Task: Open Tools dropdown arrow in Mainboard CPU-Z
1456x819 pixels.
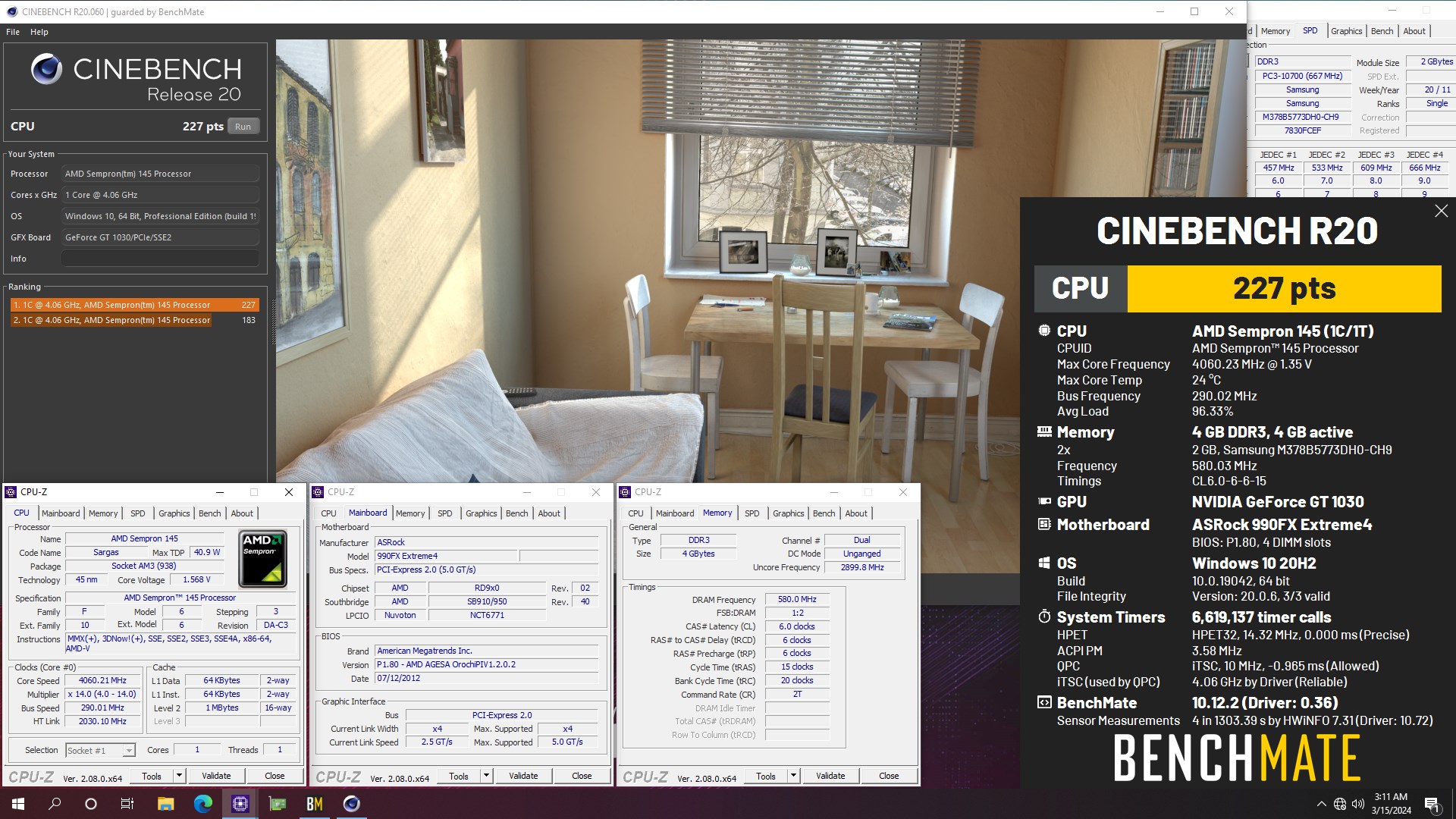Action: (487, 776)
